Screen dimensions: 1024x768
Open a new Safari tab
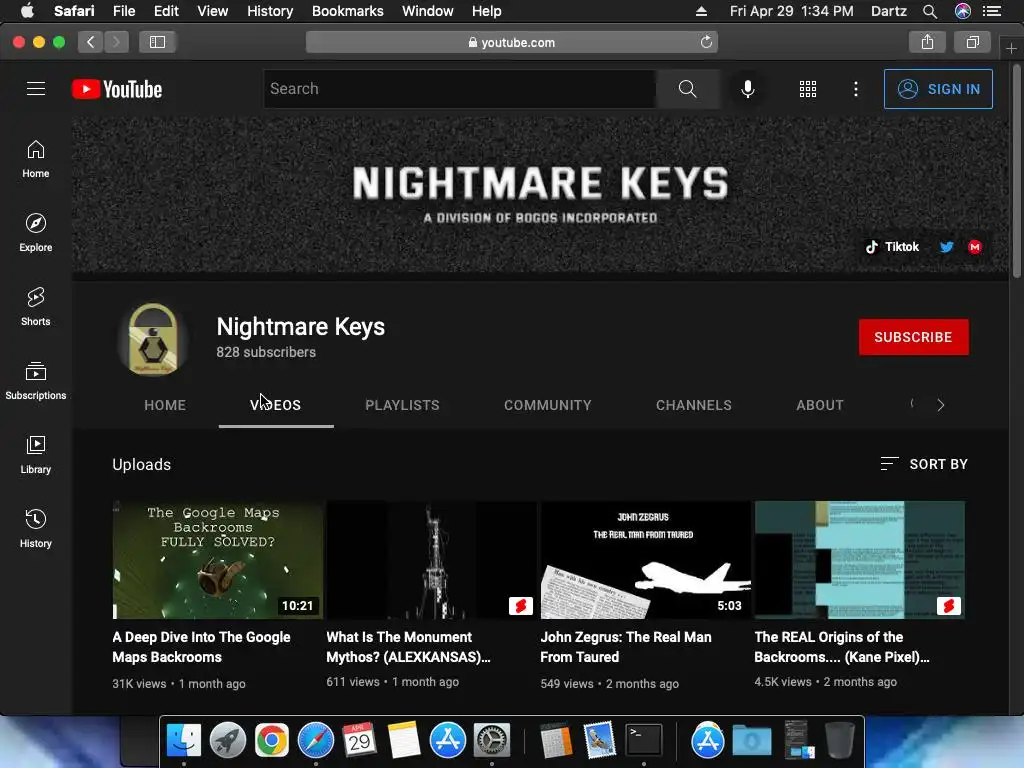[x=1011, y=48]
